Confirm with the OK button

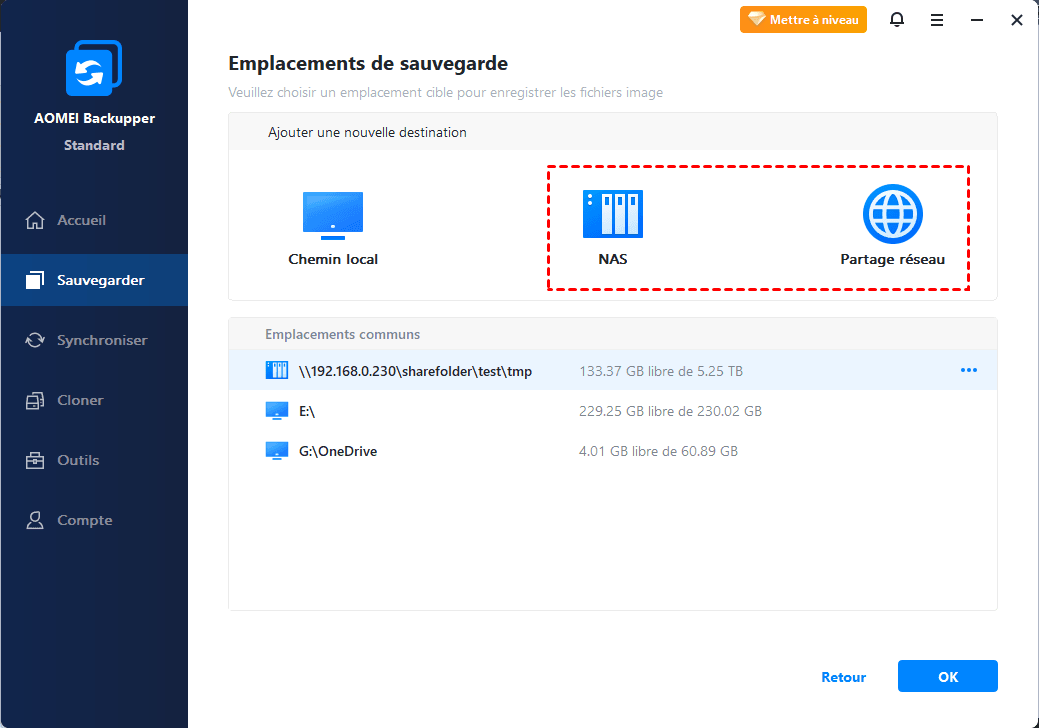pos(948,676)
